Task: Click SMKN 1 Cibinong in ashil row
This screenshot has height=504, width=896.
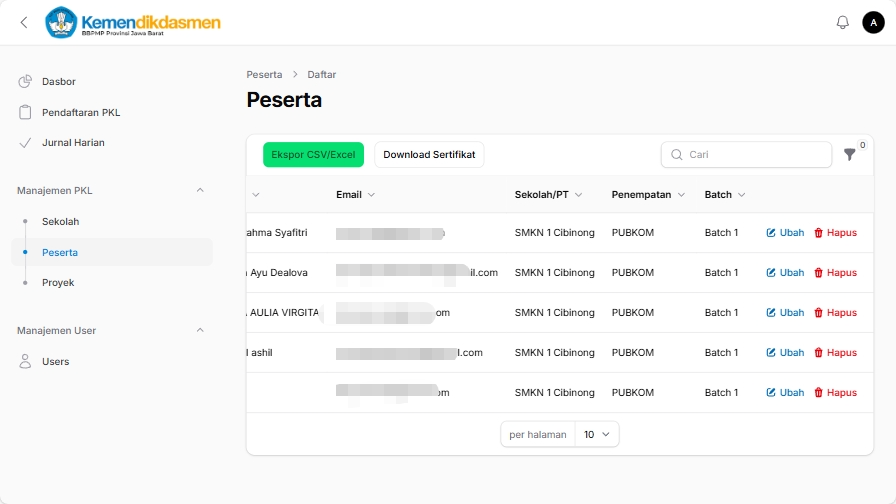Action: (554, 353)
